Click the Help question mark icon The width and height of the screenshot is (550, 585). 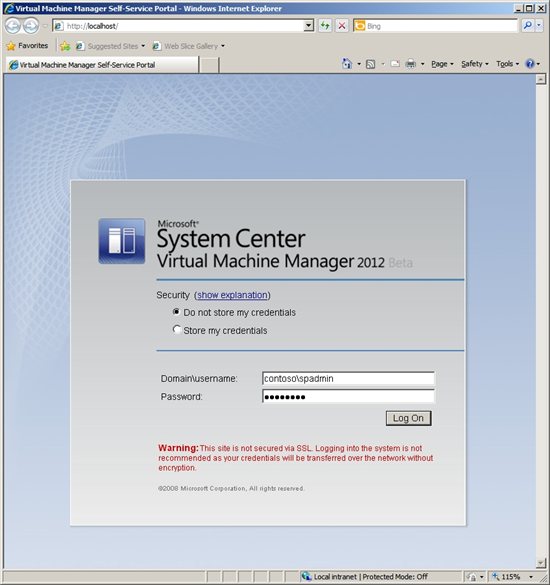click(x=530, y=64)
